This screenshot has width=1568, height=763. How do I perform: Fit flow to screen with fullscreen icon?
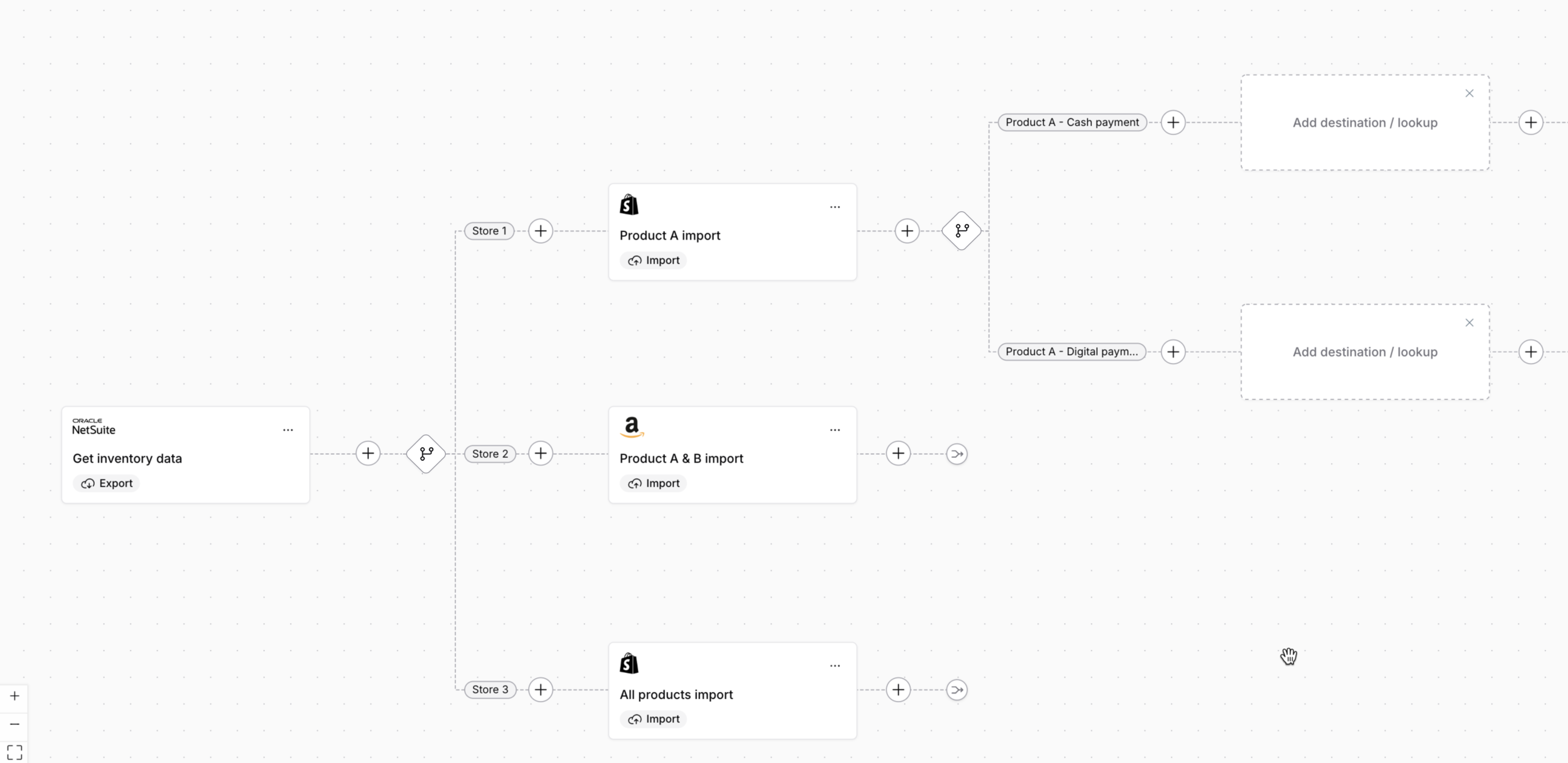click(15, 752)
